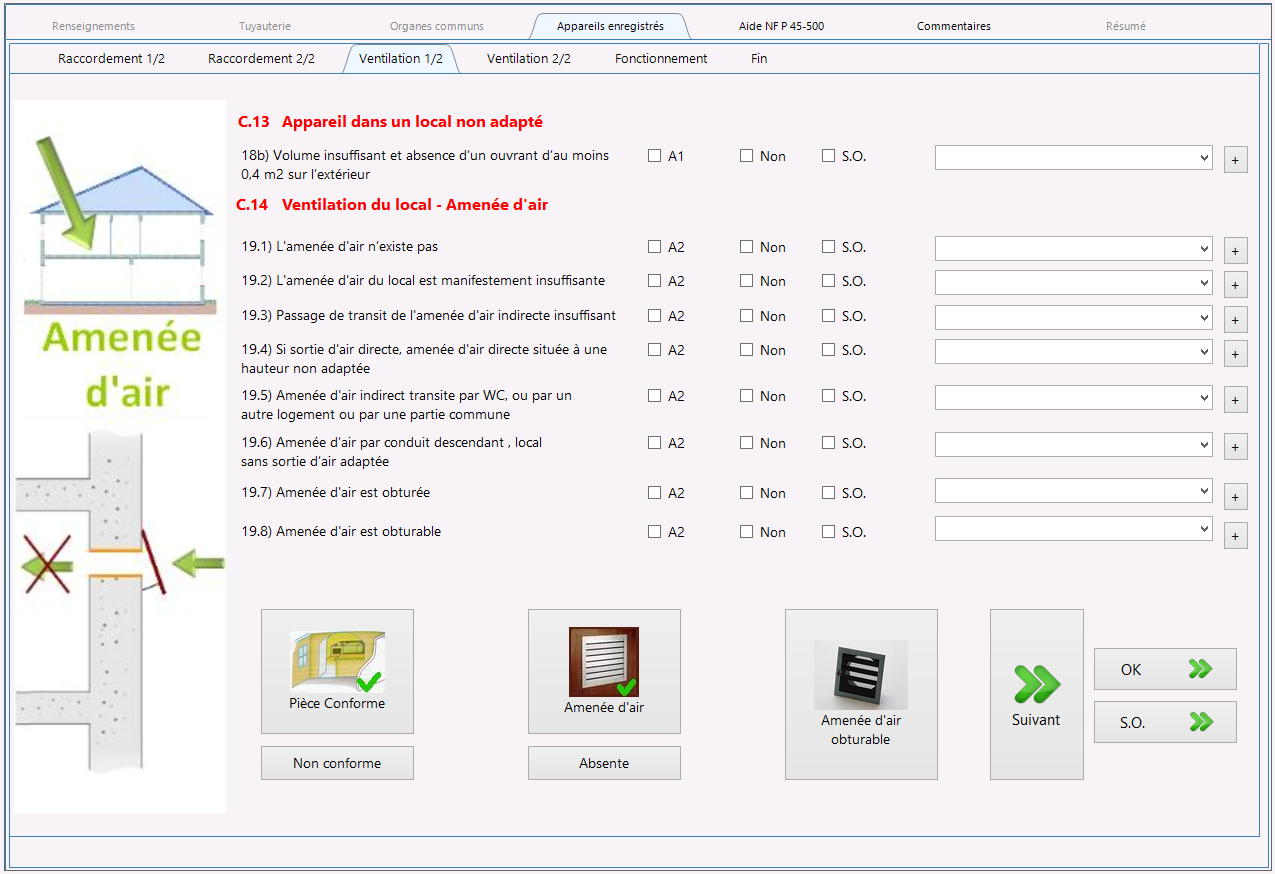Click the Amenée d'air obturable icon button
The height and width of the screenshot is (874, 1275).
pyautogui.click(x=861, y=694)
